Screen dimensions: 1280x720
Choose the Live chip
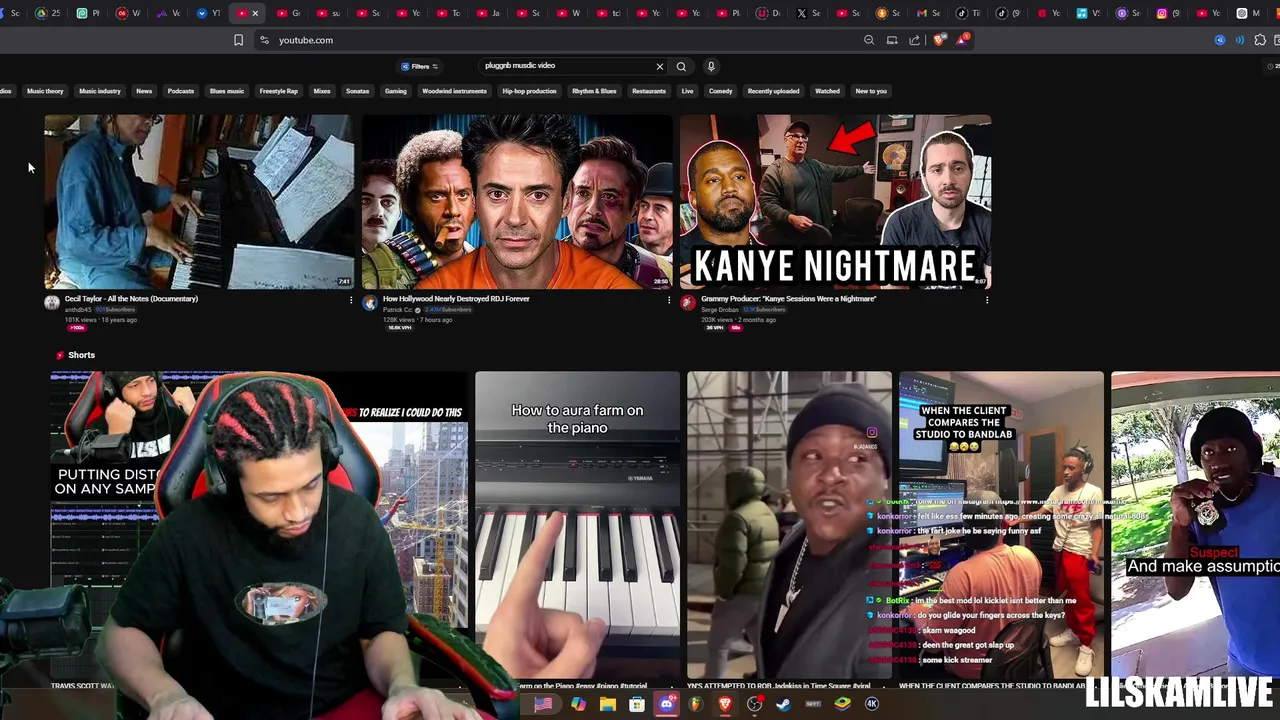click(x=687, y=91)
